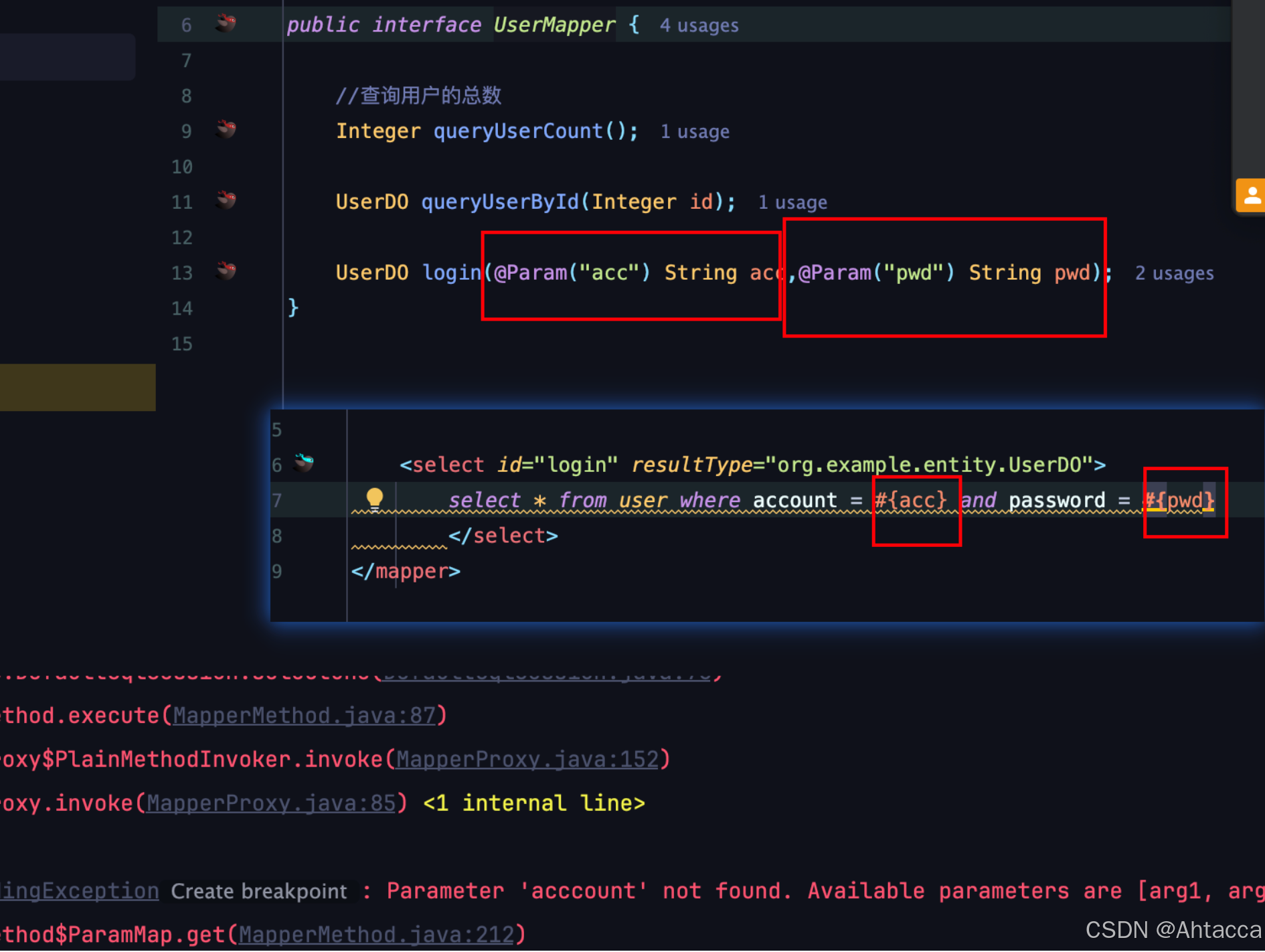1265x952 pixels.
Task: Open the yellow lightbulb quick-fix icon
Action: pyautogui.click(x=375, y=499)
